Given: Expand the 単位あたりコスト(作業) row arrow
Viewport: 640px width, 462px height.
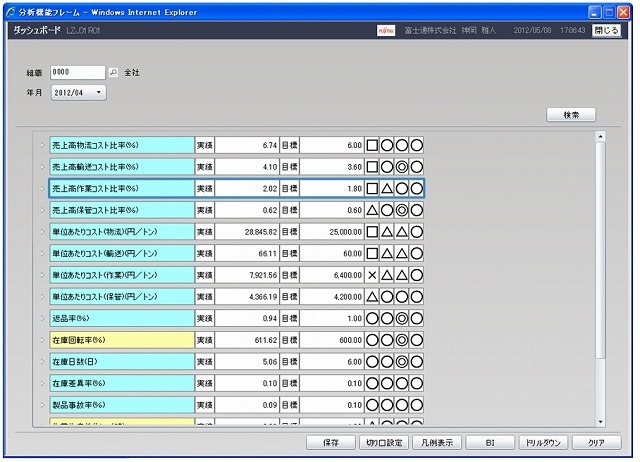Looking at the screenshot, I should (x=42, y=275).
